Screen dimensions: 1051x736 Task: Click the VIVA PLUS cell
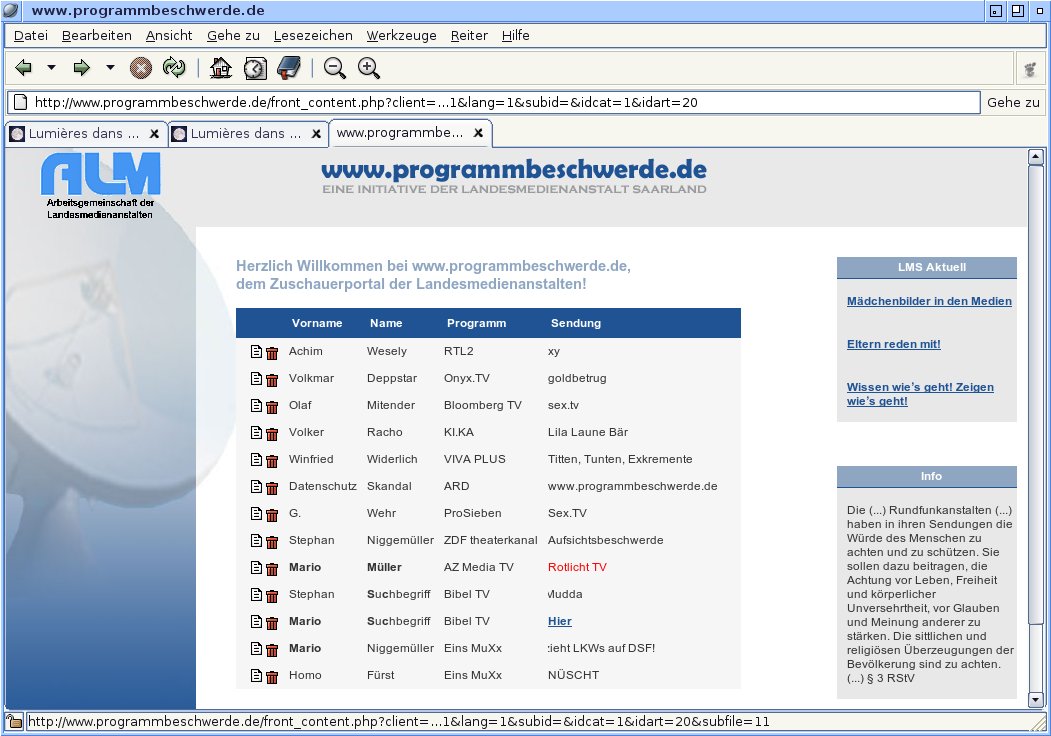[475, 459]
